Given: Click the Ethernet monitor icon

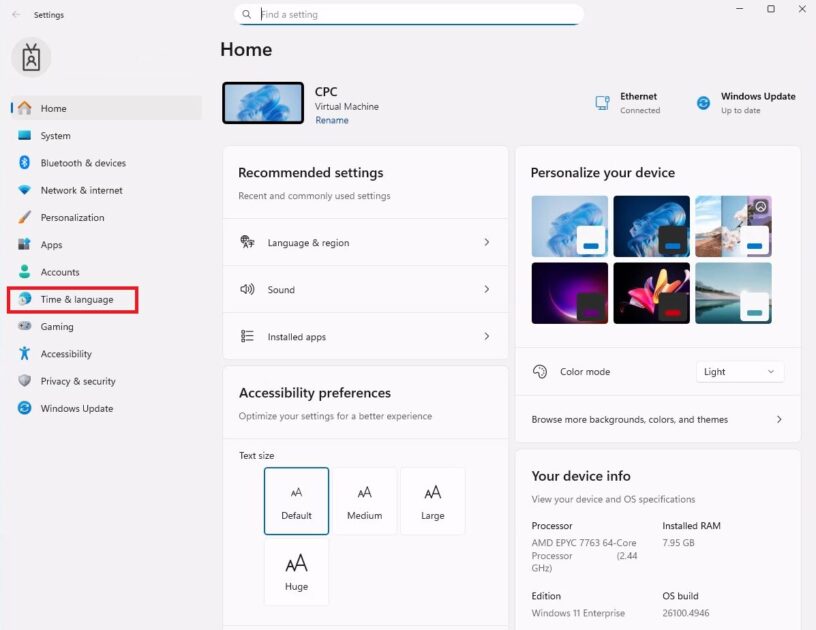Looking at the screenshot, I should pos(603,102).
